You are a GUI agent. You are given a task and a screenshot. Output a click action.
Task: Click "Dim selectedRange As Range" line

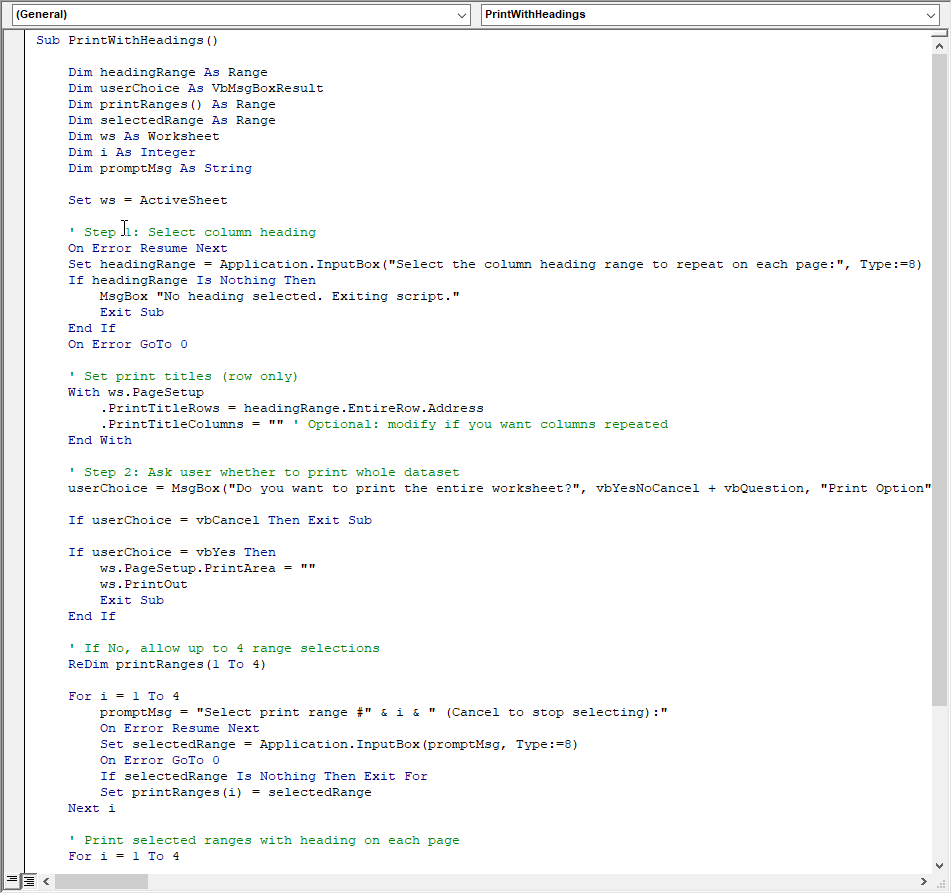tap(172, 120)
